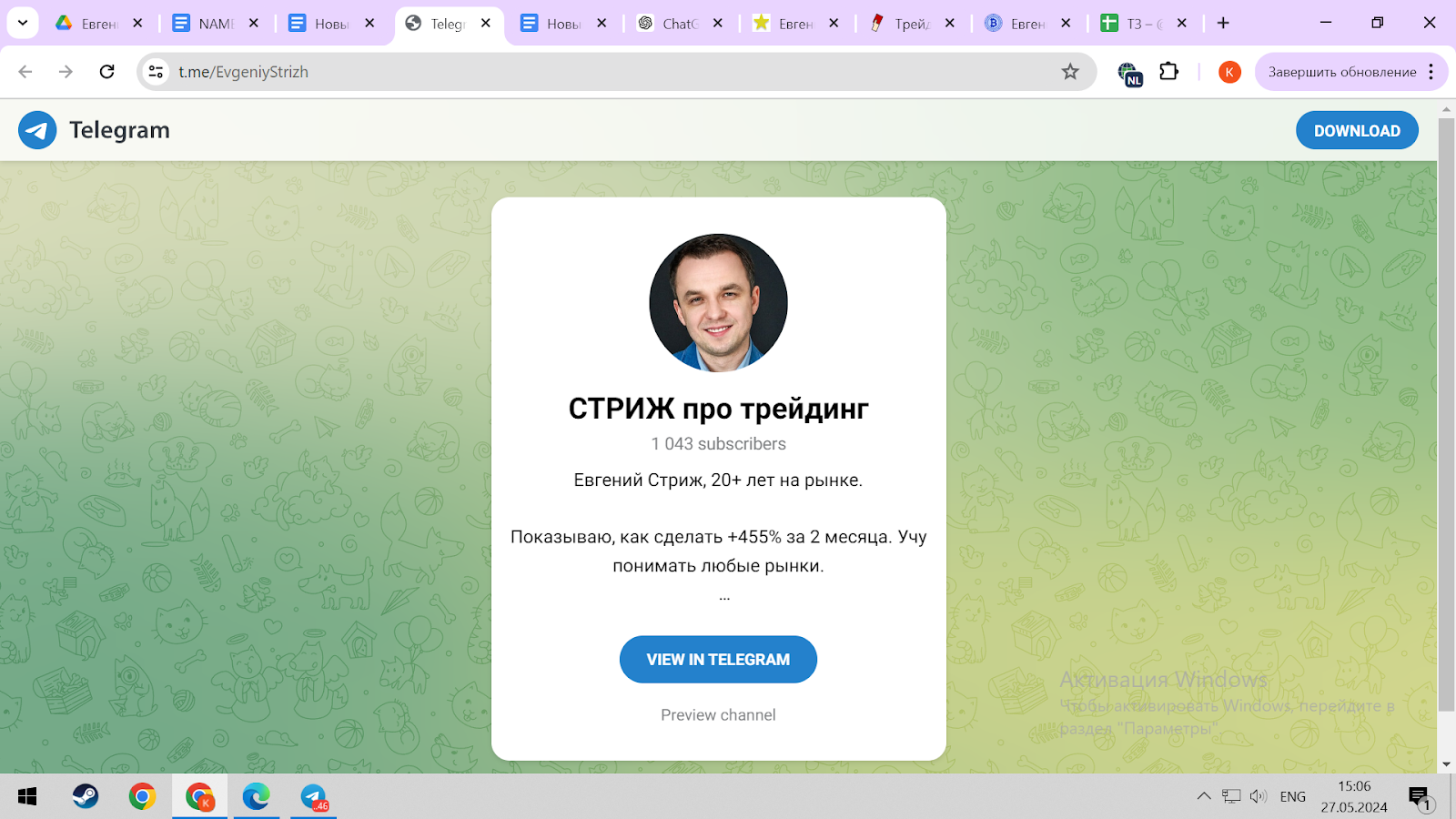This screenshot has height=819, width=1456.
Task: Expand the tab search dropdown arrow
Action: (x=23, y=23)
